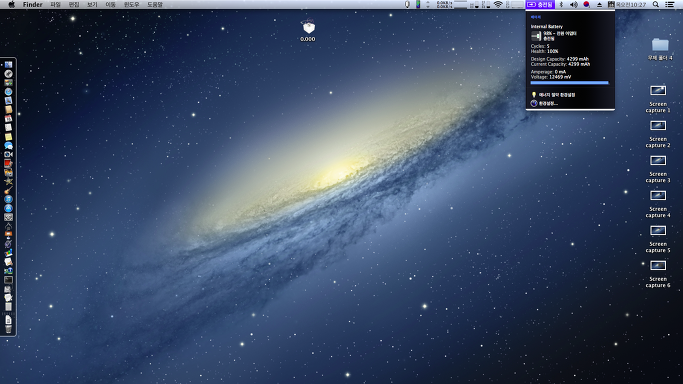Open the 윈도우 (Window) menu
The width and height of the screenshot is (683, 384).
click(131, 4)
